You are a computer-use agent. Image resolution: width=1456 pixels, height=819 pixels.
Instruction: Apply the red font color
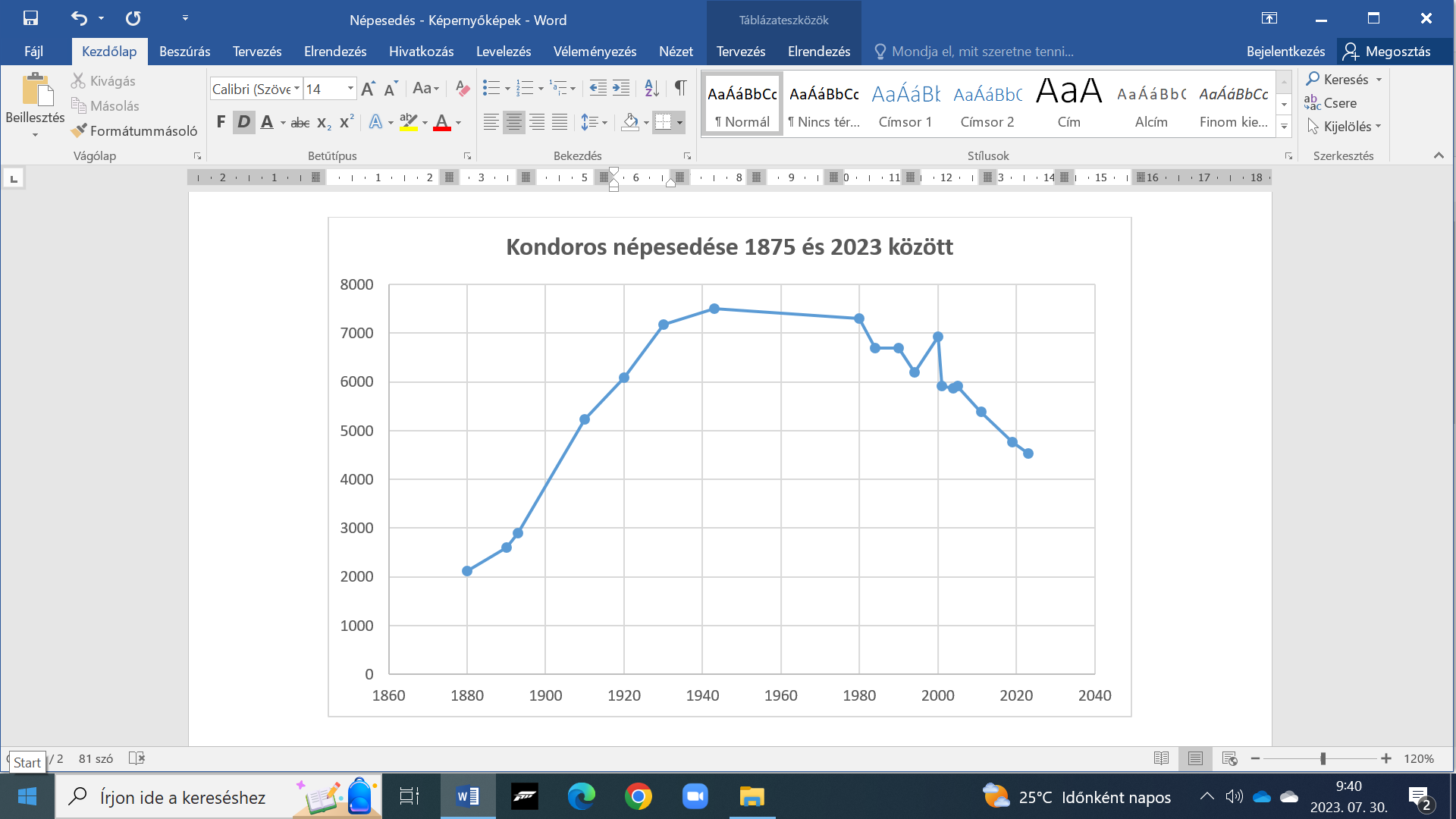[x=442, y=122]
